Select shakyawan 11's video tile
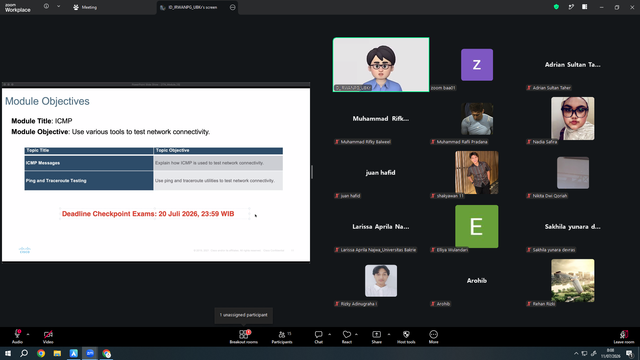Image resolution: width=640 pixels, height=360 pixels. pos(477,172)
